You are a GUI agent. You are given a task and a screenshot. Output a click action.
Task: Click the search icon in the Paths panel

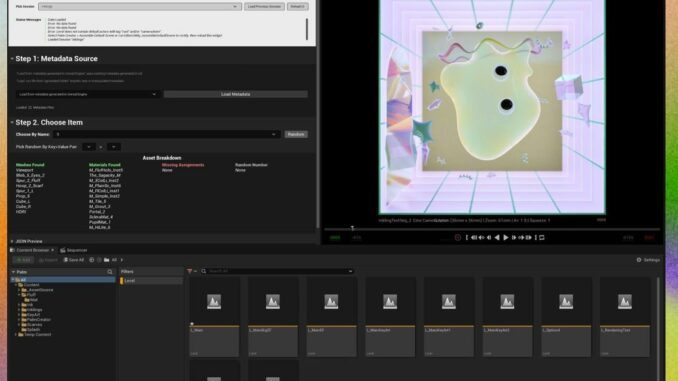110,272
